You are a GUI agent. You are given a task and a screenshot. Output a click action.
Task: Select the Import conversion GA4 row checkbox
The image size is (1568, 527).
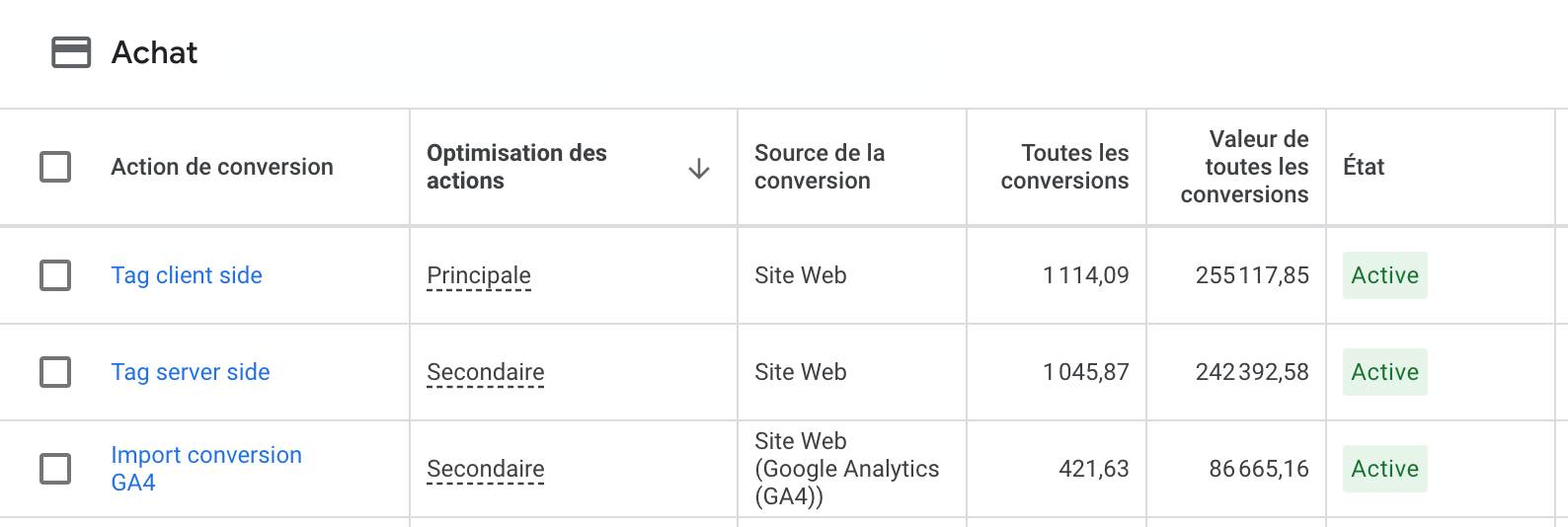(55, 469)
